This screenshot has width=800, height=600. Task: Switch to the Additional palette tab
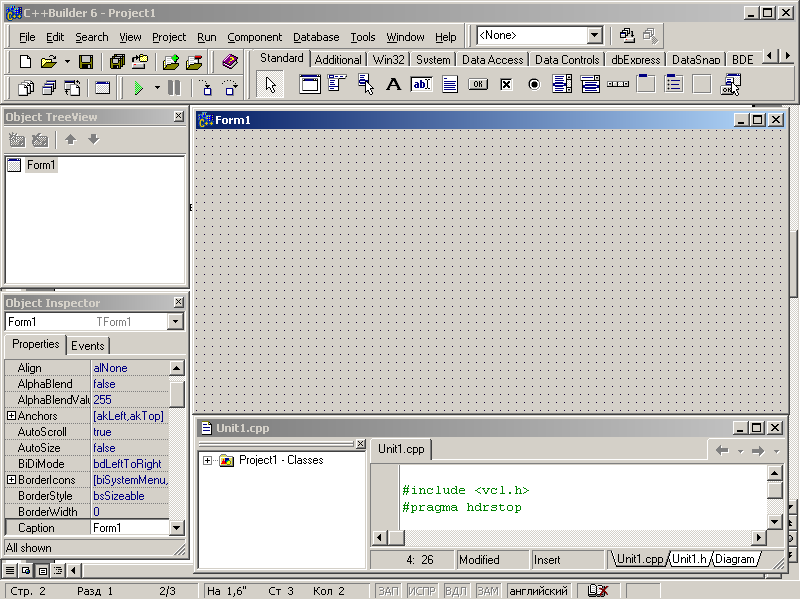[338, 60]
